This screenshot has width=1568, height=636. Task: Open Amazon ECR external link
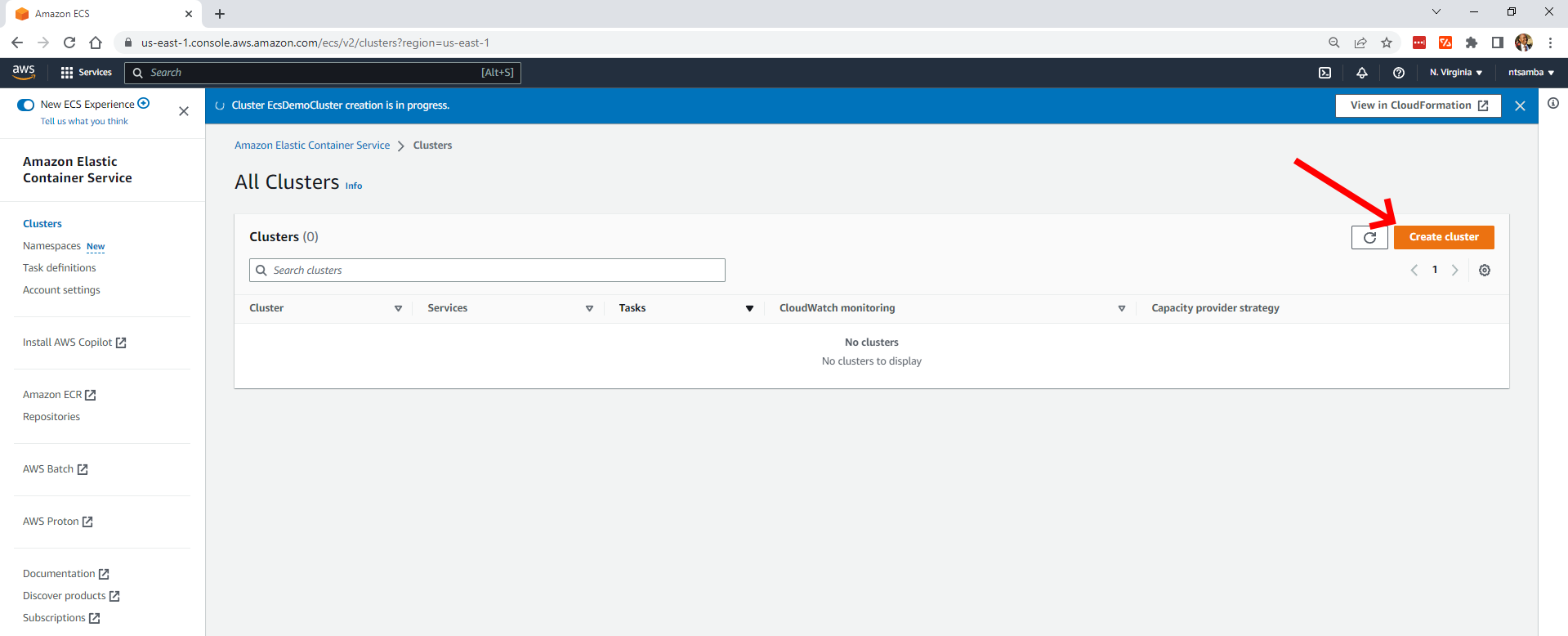pyautogui.click(x=60, y=395)
